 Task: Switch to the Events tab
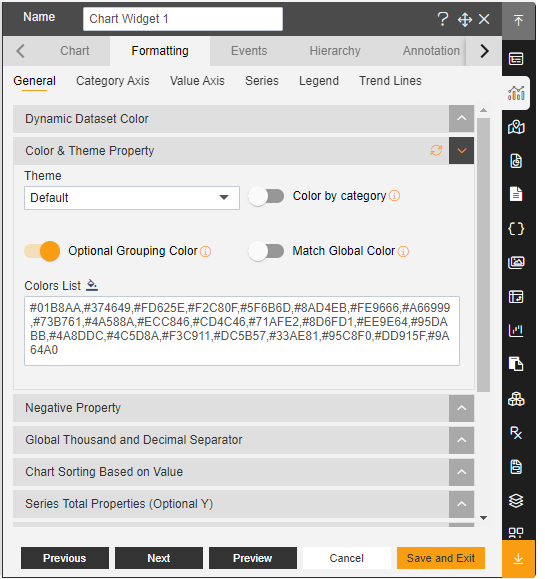249,51
